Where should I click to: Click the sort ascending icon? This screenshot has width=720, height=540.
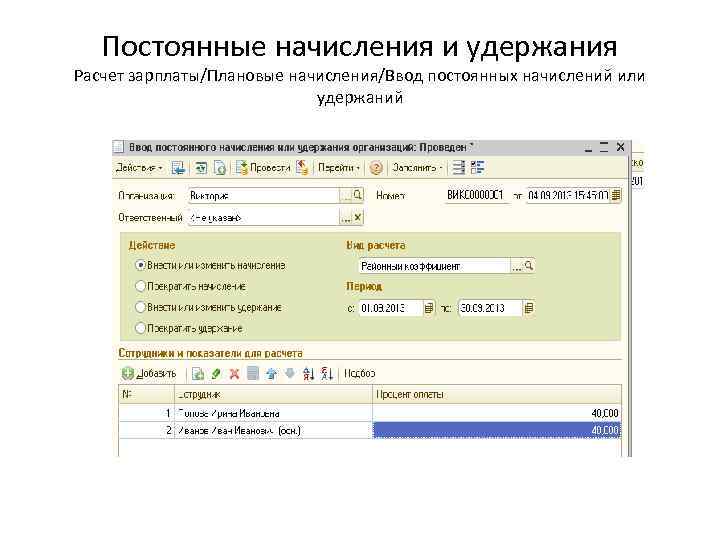click(x=308, y=374)
